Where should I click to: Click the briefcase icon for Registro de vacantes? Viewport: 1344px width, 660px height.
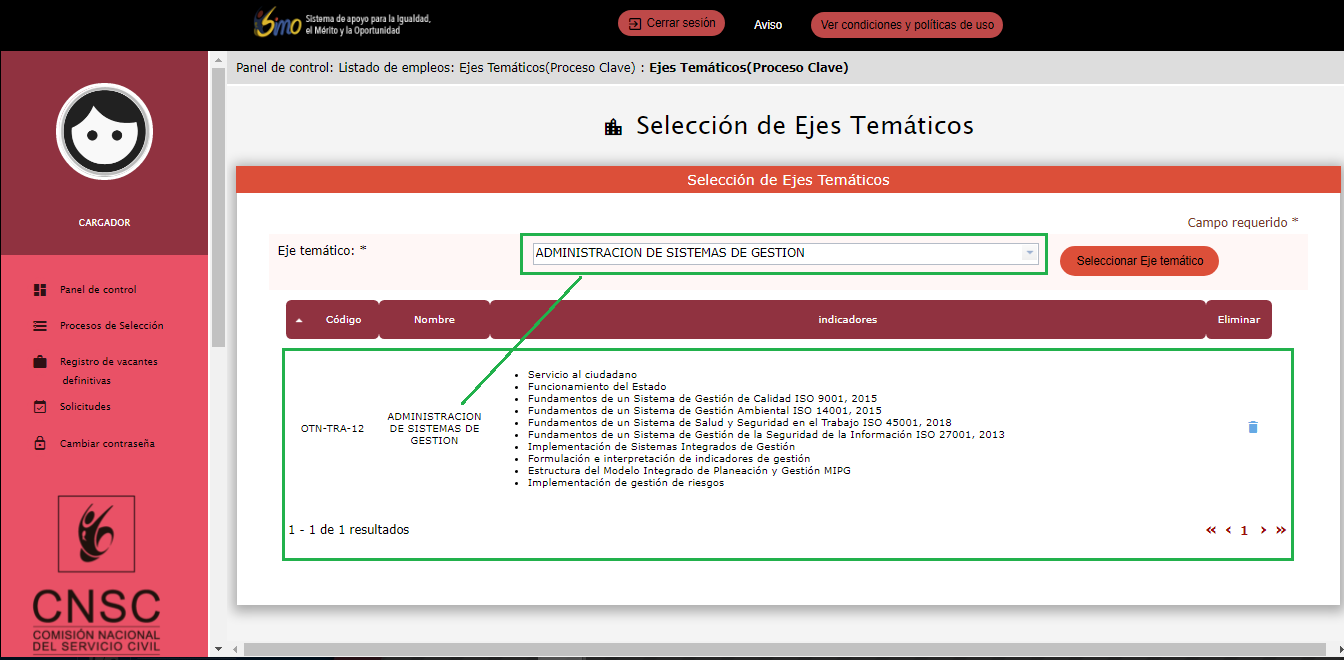40,362
